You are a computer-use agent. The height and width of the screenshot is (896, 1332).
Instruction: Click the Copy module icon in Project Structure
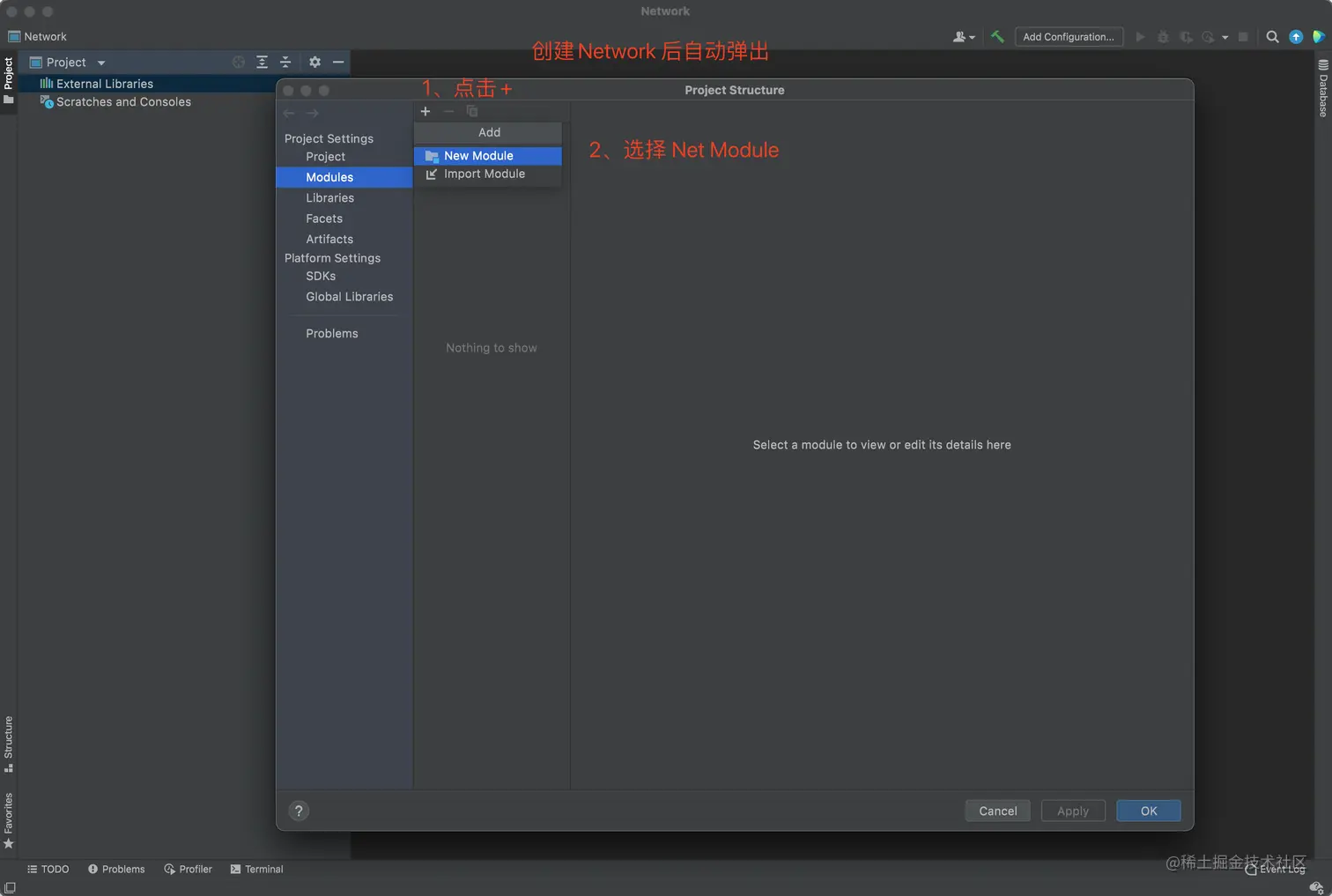click(x=472, y=111)
